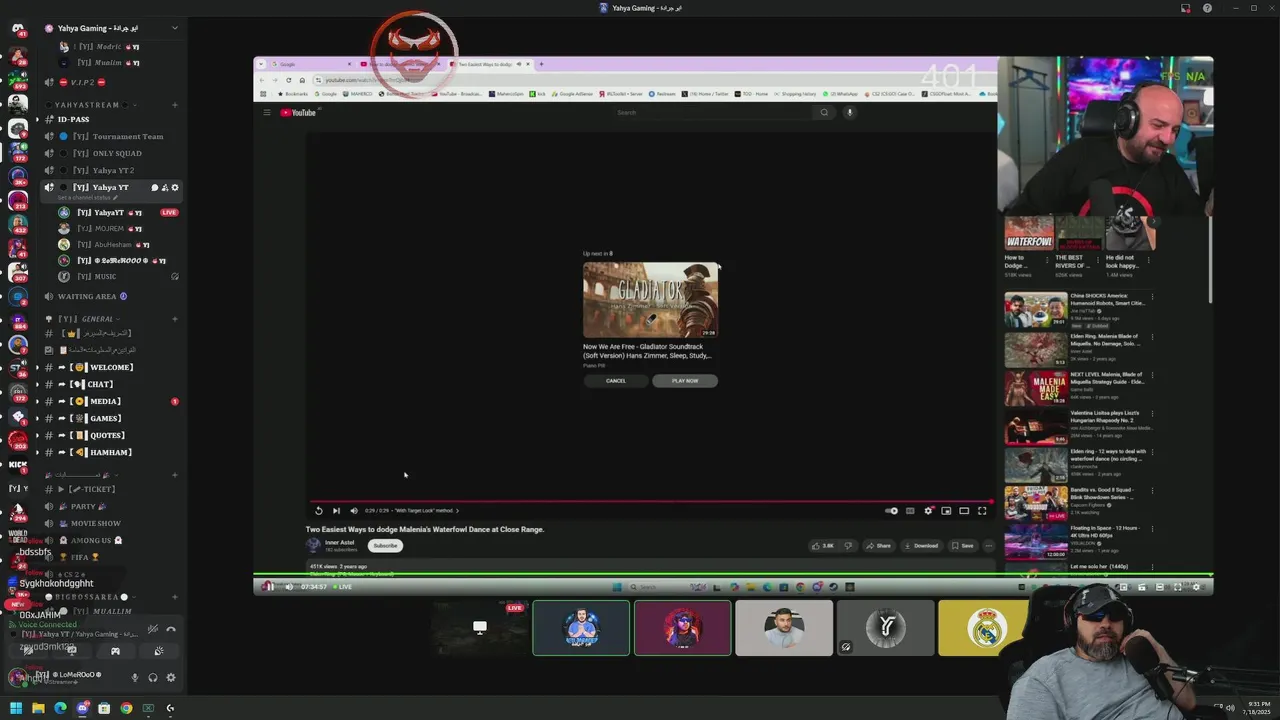Open Discord direct messages home icon
The image size is (1280, 720).
(x=17, y=28)
